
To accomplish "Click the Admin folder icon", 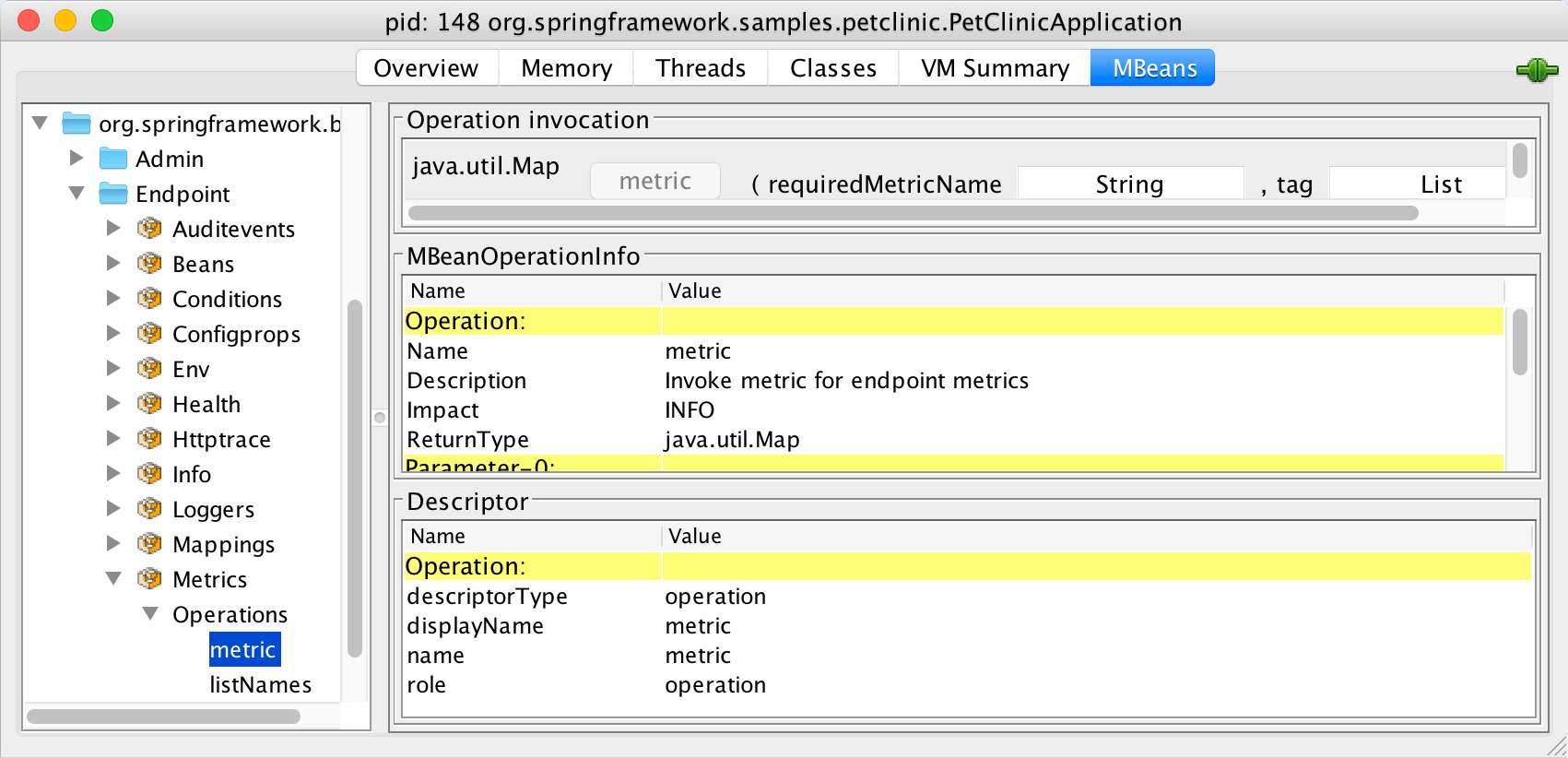I will [112, 159].
